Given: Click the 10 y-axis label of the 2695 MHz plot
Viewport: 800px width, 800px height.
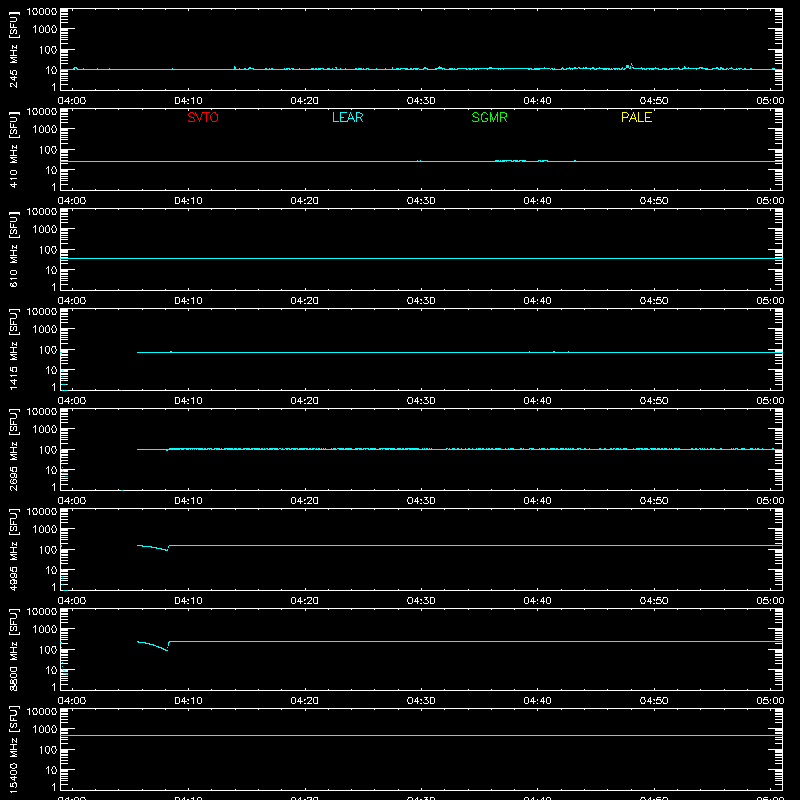Looking at the screenshot, I should click(x=51, y=470).
